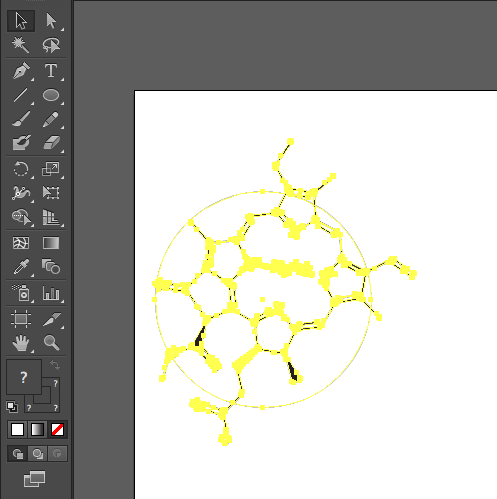This screenshot has width=497, height=499.
Task: Enable Draw Normal mode
Action: click(x=18, y=454)
